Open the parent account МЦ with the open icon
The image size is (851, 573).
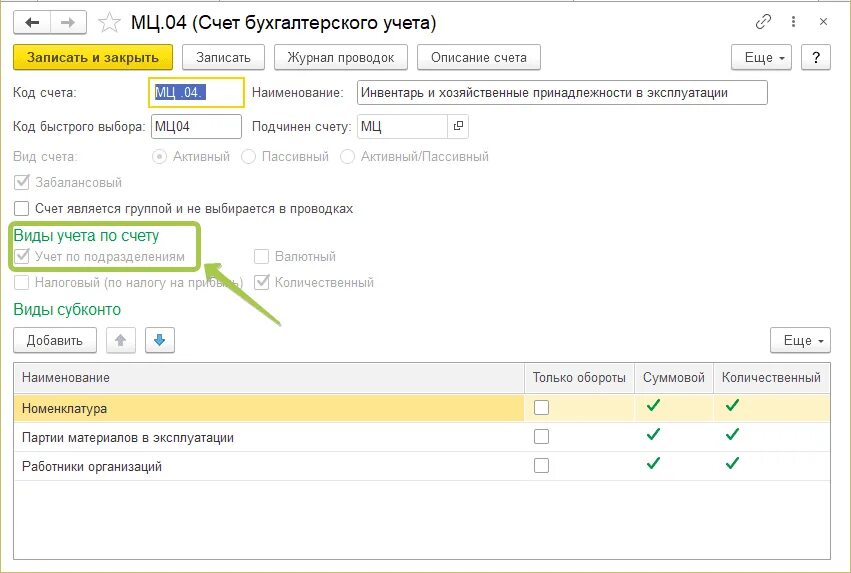coord(458,126)
